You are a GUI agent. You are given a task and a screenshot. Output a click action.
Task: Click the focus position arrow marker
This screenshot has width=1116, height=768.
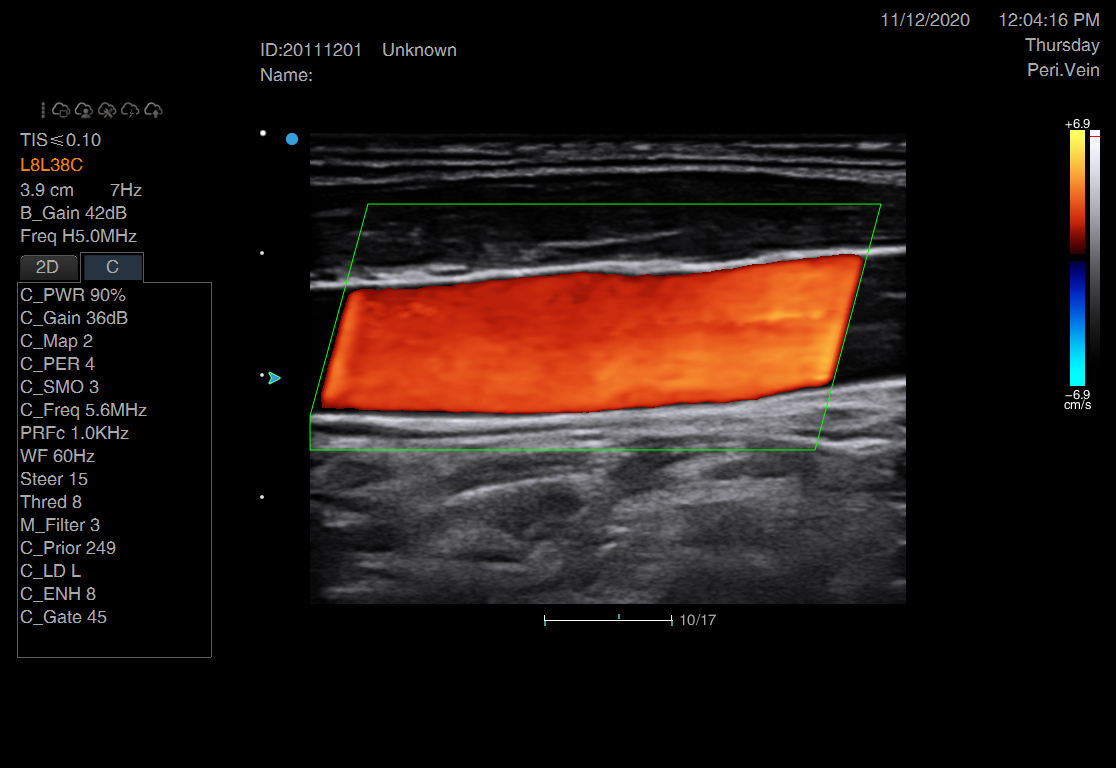point(274,378)
